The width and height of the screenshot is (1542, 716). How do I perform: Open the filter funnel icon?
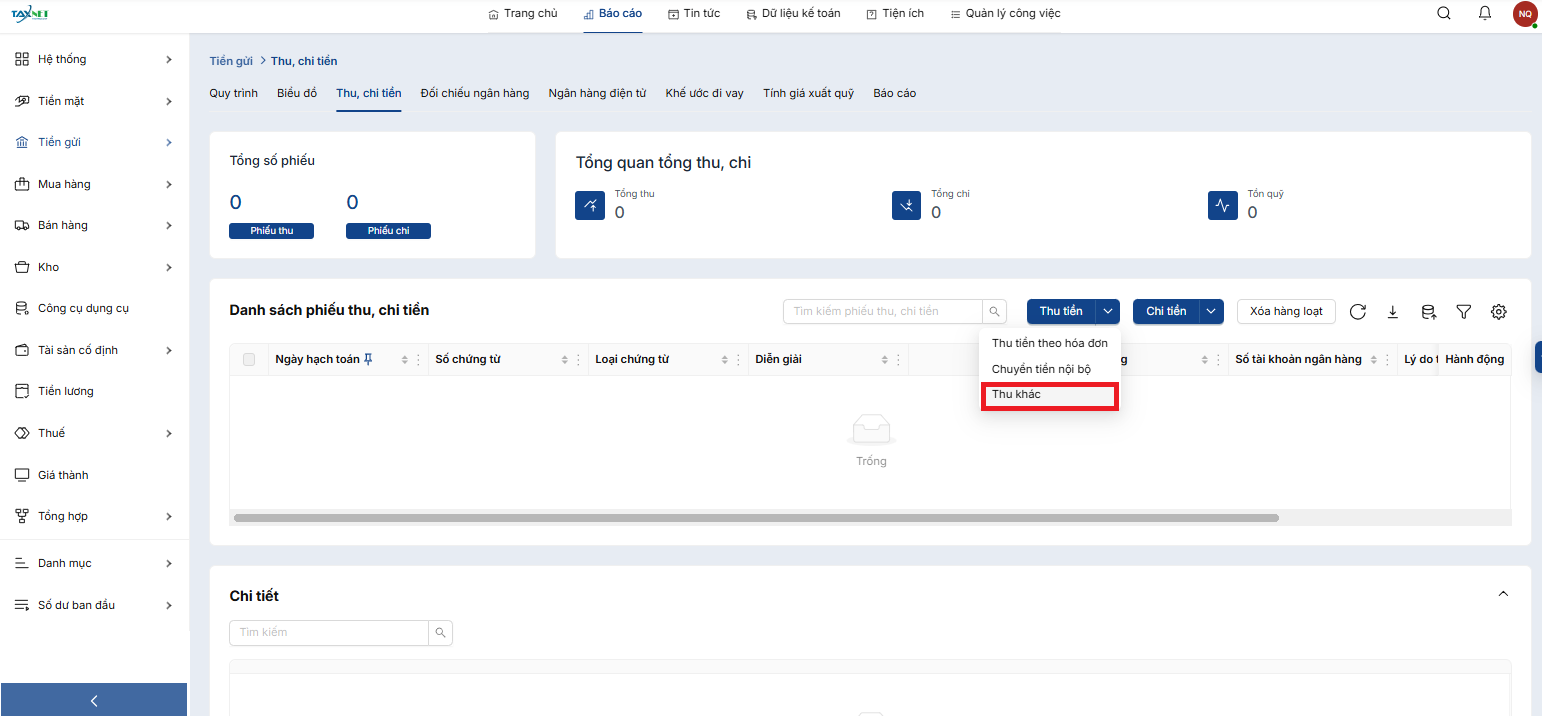pyautogui.click(x=1463, y=312)
